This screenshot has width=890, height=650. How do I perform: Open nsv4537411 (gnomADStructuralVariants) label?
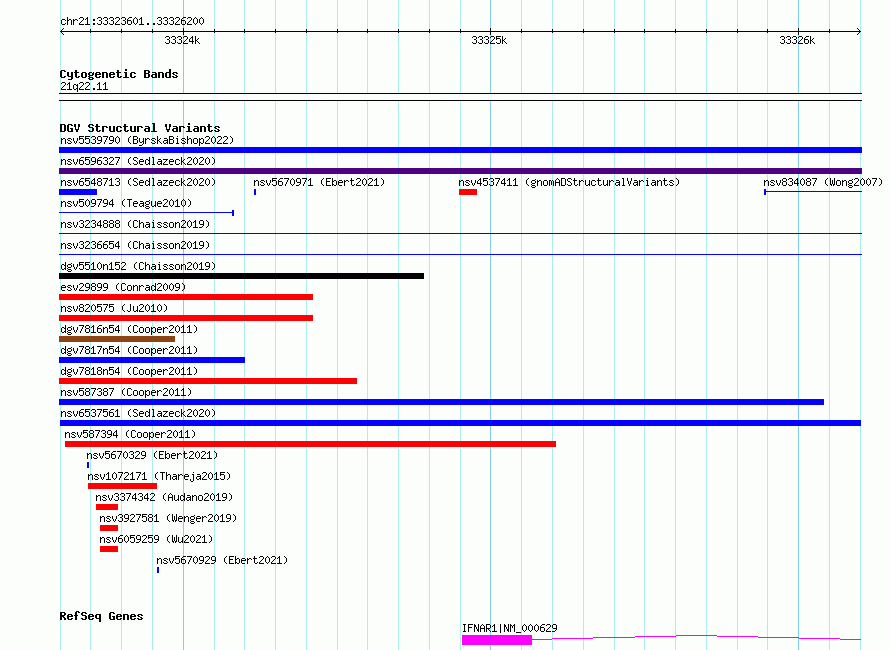569,182
